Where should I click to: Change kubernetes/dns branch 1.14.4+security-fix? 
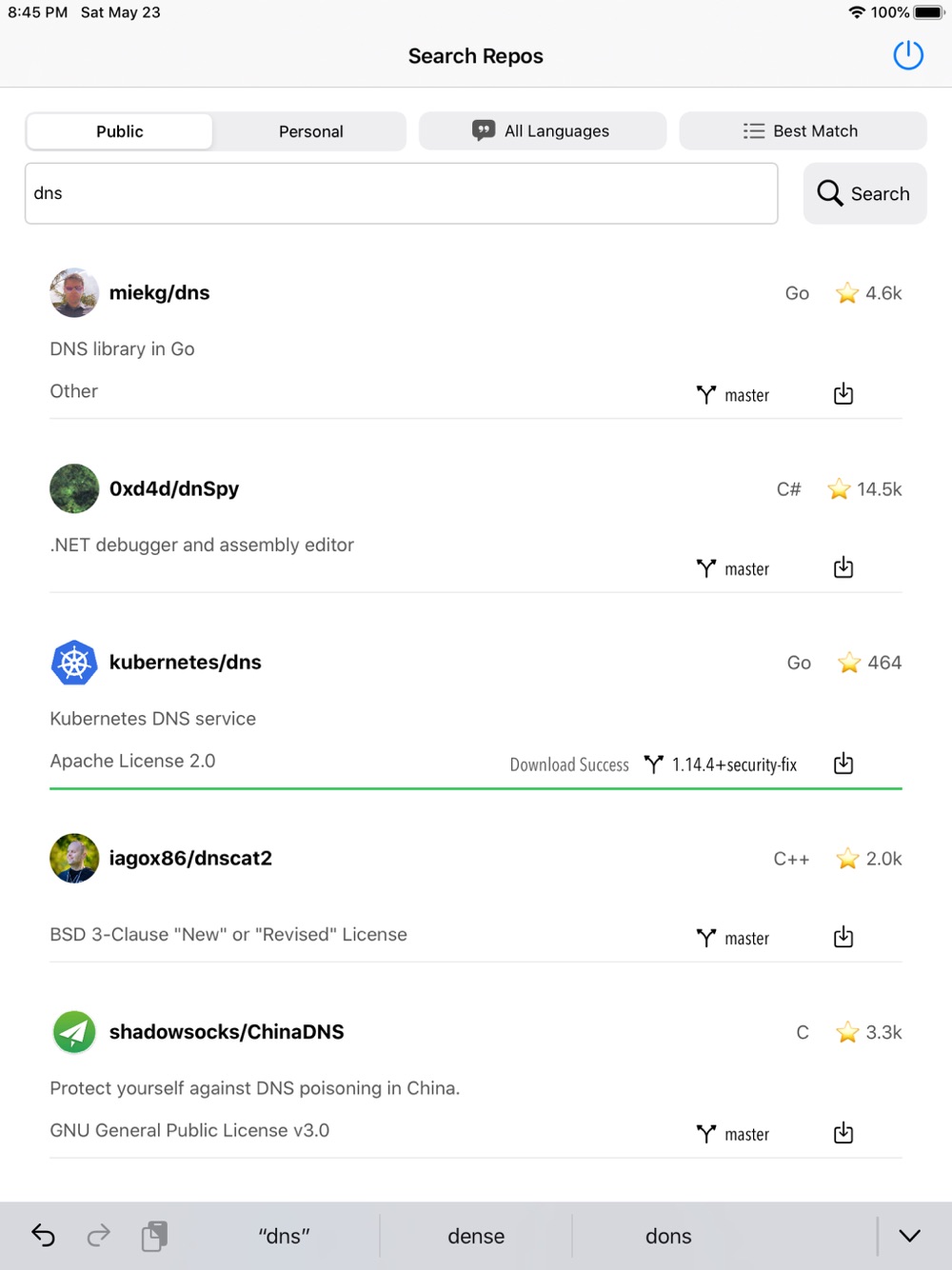click(721, 764)
